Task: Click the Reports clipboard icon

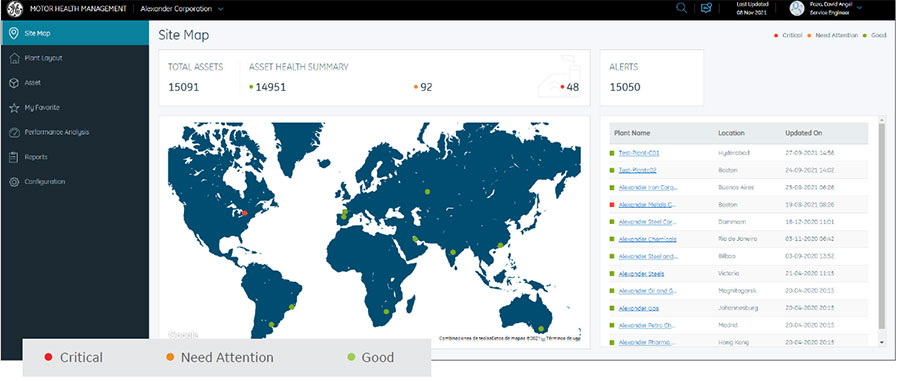Action: tap(14, 157)
